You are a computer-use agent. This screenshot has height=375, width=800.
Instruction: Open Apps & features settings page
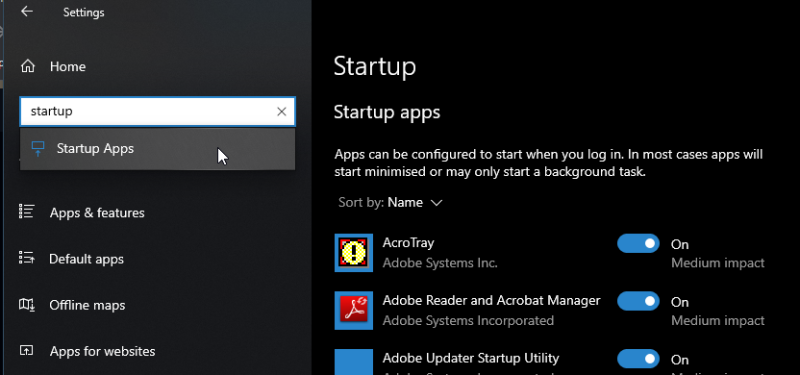click(x=97, y=212)
